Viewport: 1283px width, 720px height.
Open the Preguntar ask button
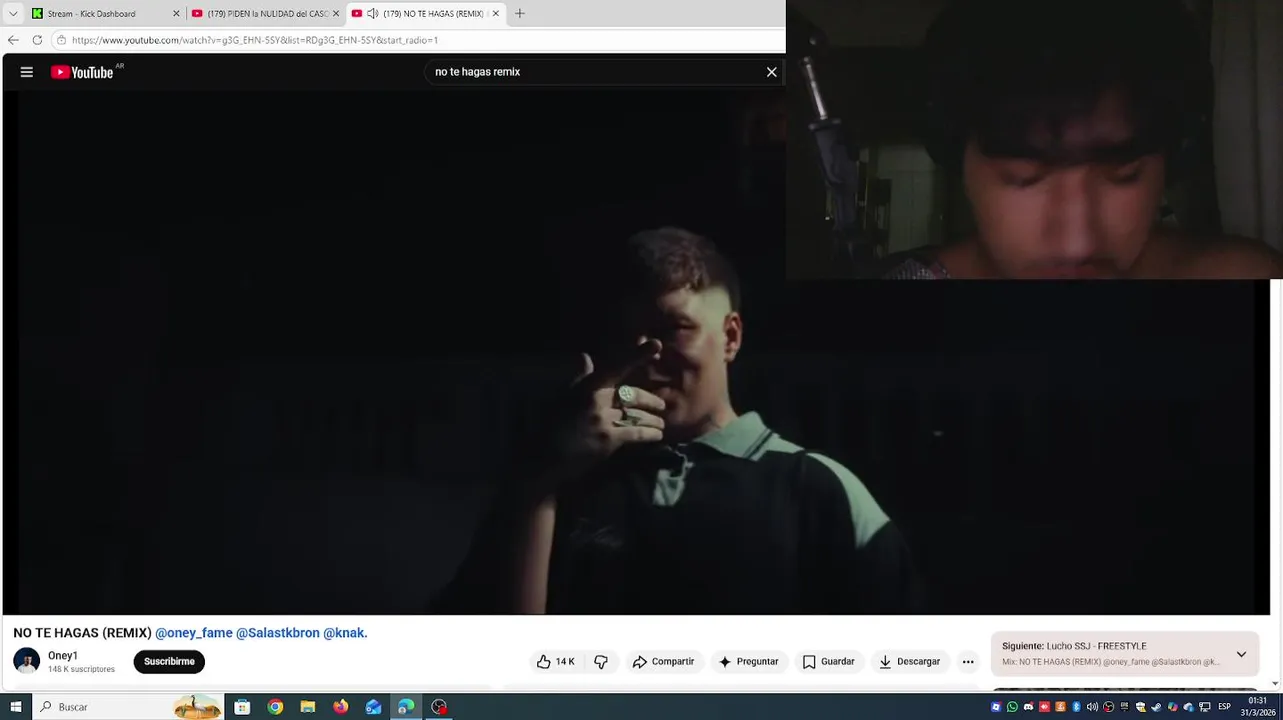(x=748, y=661)
